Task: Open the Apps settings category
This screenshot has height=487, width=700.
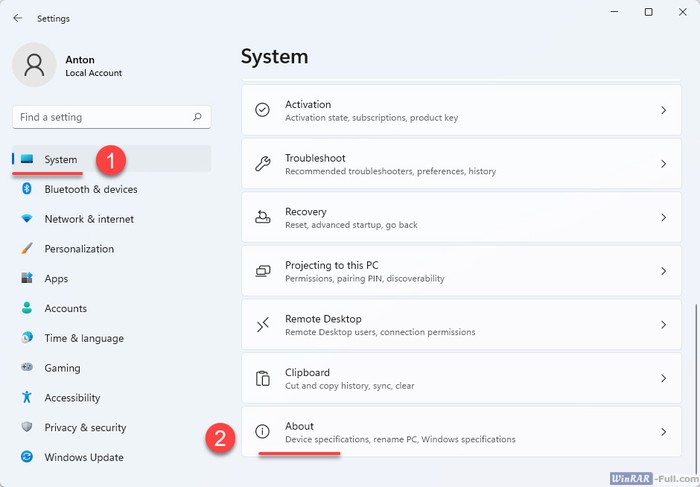Action: click(56, 279)
